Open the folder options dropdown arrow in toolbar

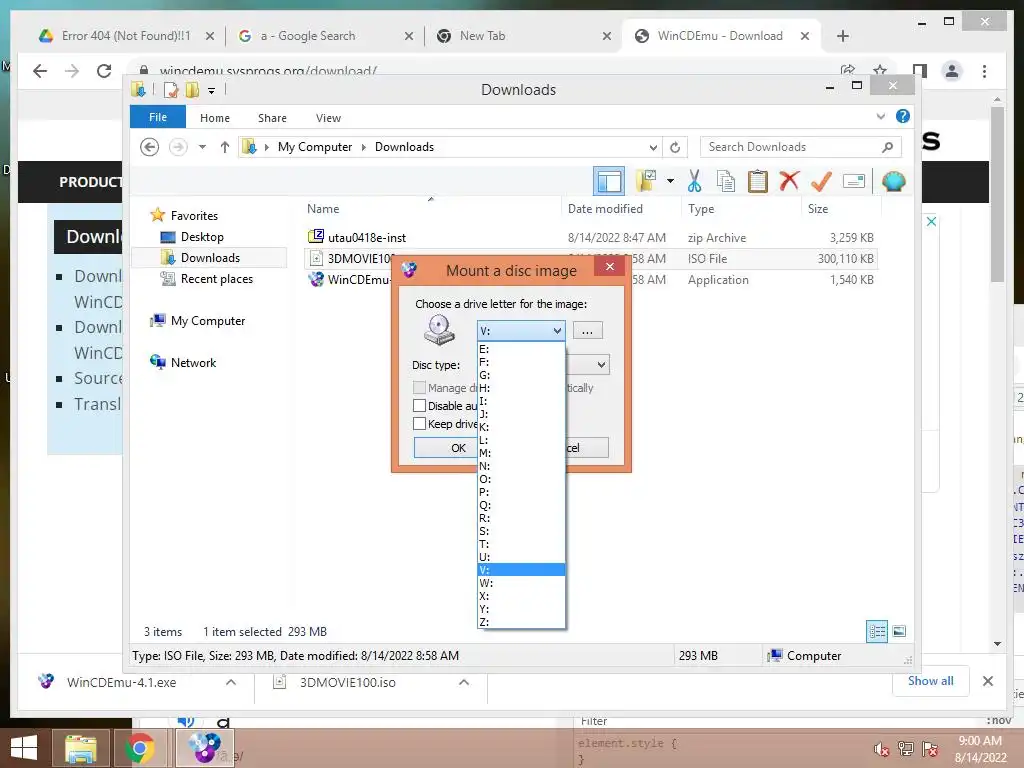[x=670, y=181]
